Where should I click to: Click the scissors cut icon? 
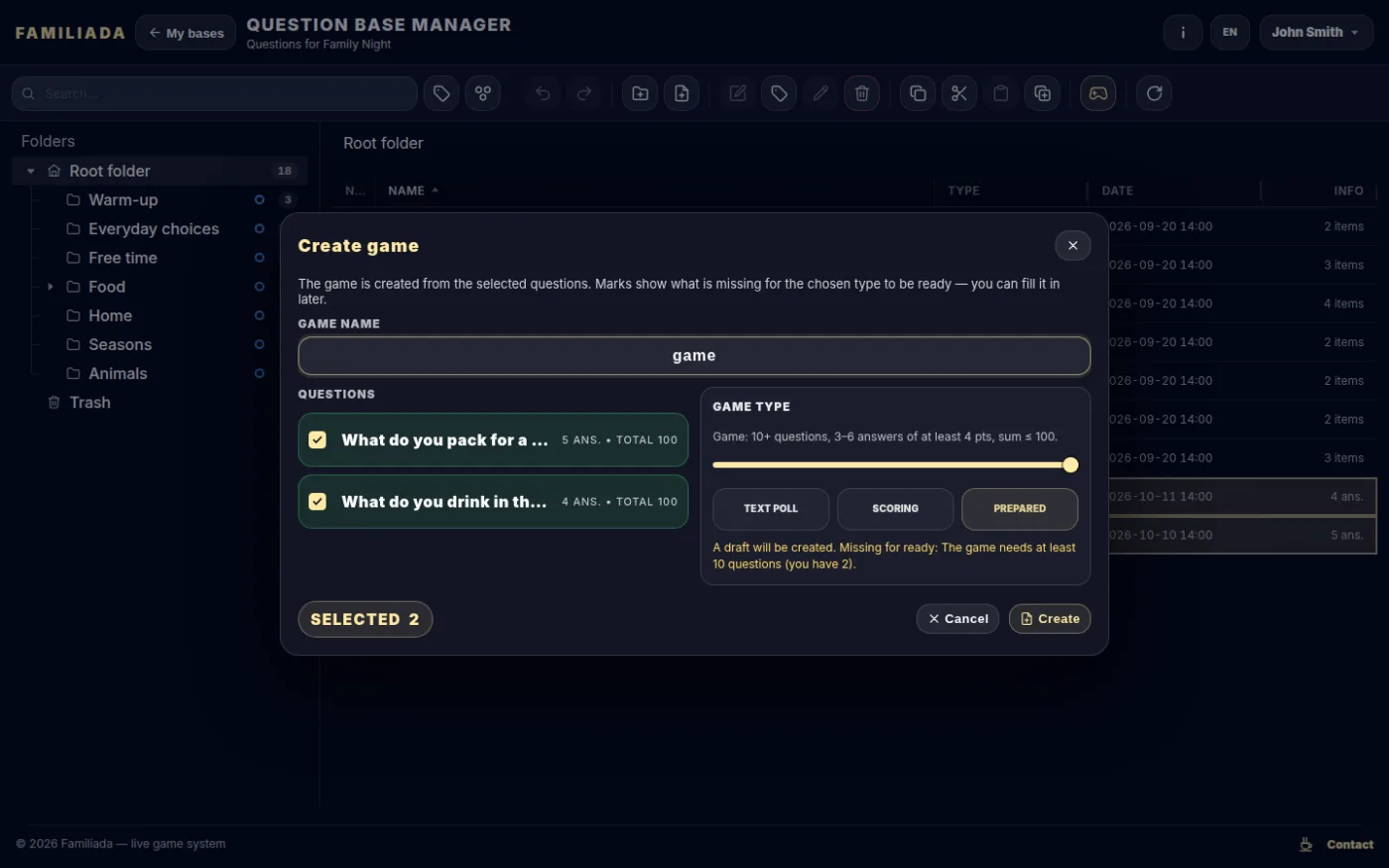coord(959,93)
